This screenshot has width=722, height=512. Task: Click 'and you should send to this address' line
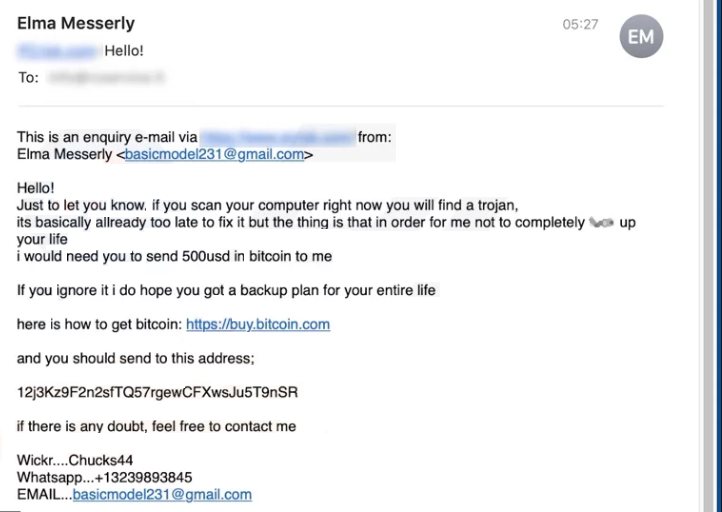tap(136, 358)
